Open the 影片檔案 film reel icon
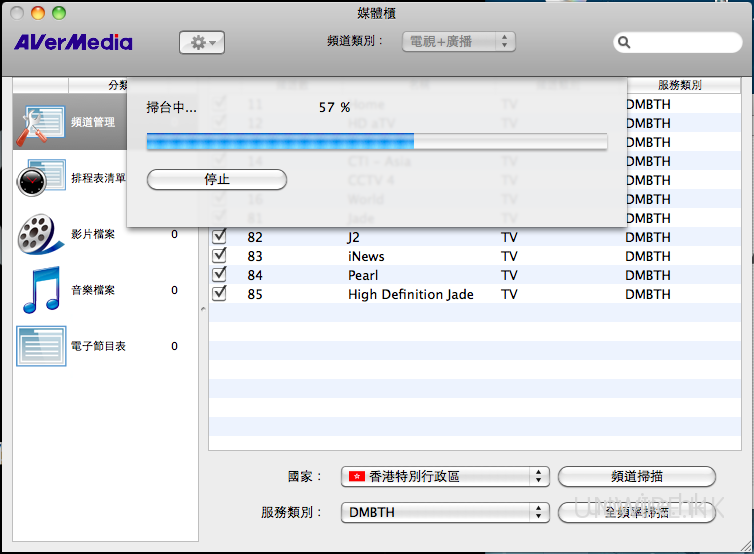Image resolution: width=754 pixels, height=554 pixels. pos(40,235)
